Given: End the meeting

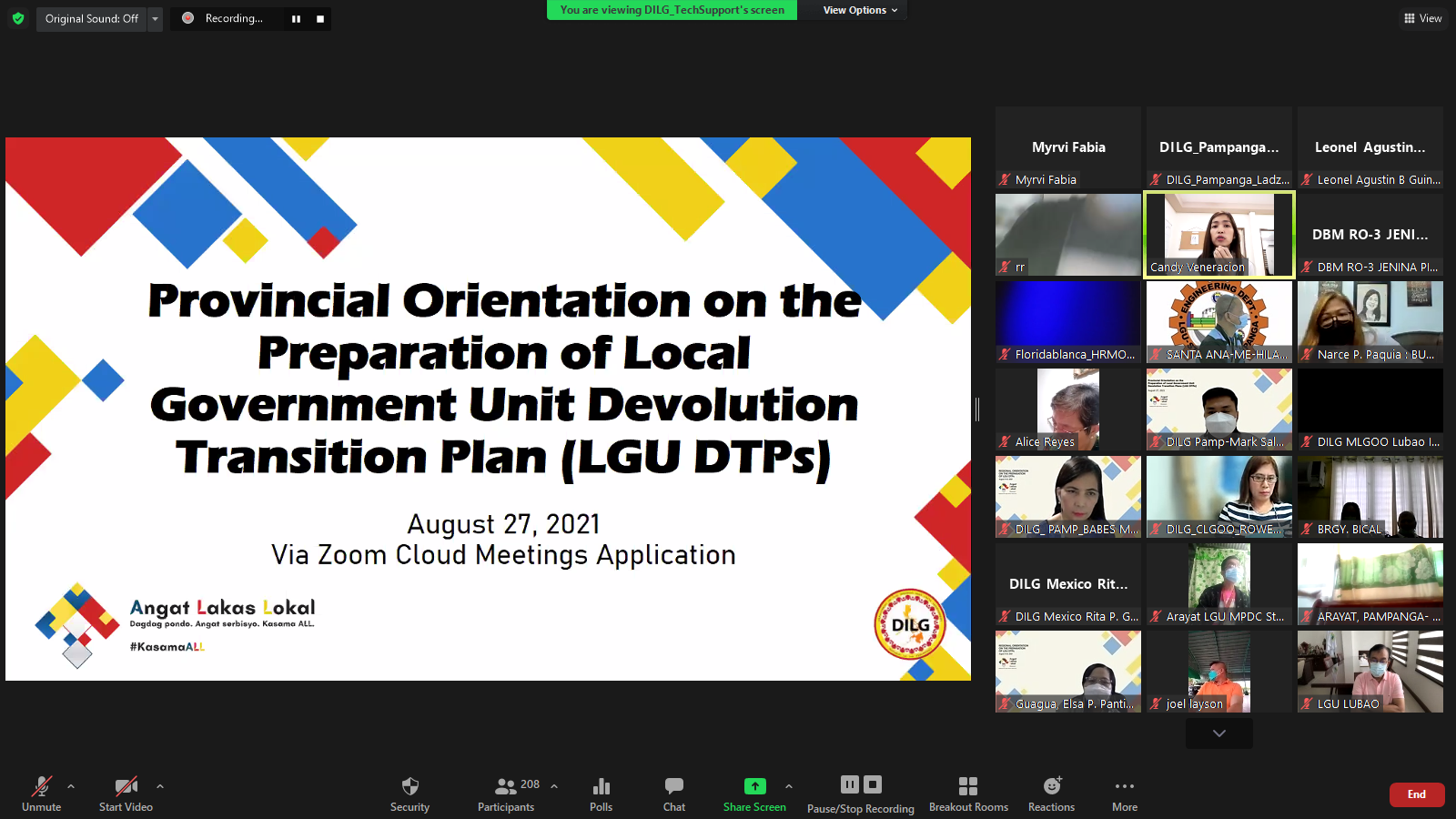Looking at the screenshot, I should [1417, 794].
